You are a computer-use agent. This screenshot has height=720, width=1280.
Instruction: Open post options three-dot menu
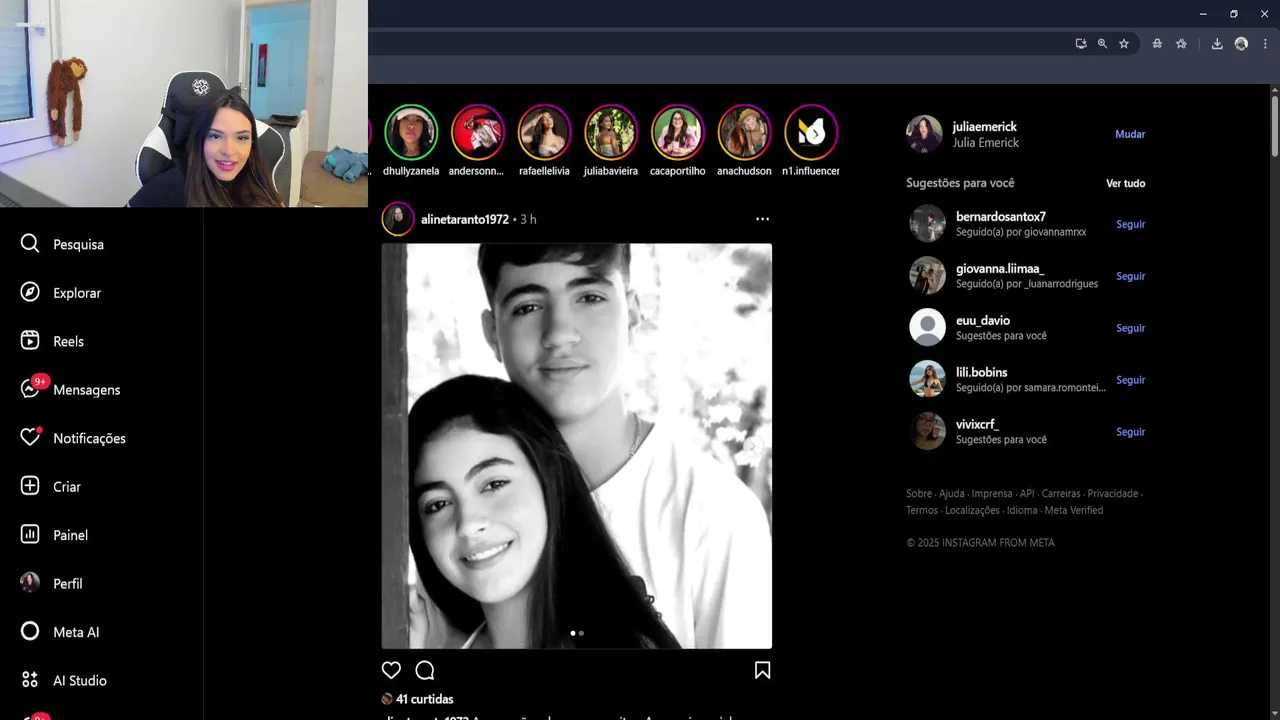click(x=762, y=219)
